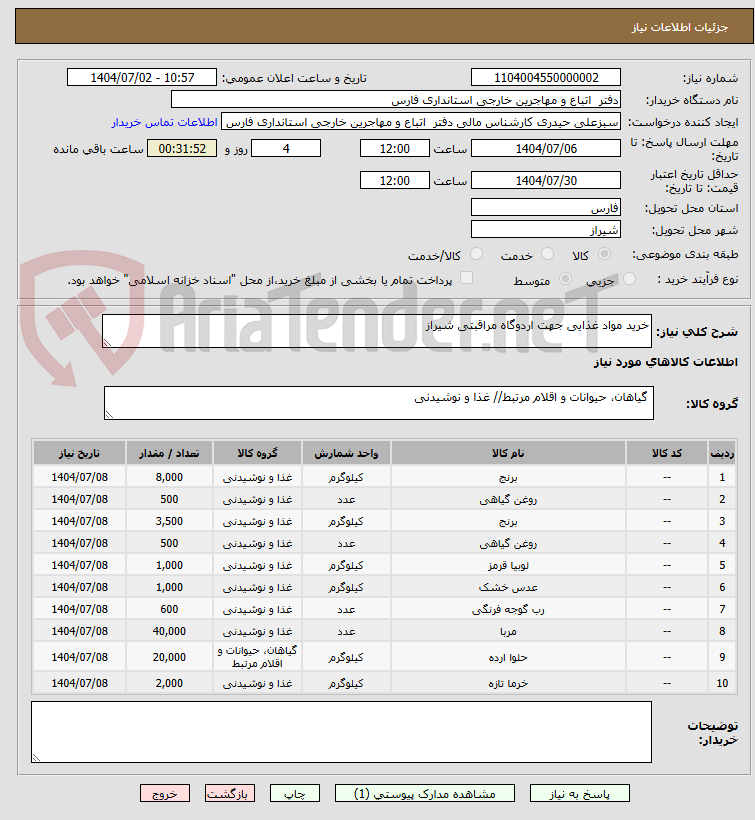
Task: Click لوبیا قرمز item in row 5
Action: pyautogui.click(x=508, y=565)
